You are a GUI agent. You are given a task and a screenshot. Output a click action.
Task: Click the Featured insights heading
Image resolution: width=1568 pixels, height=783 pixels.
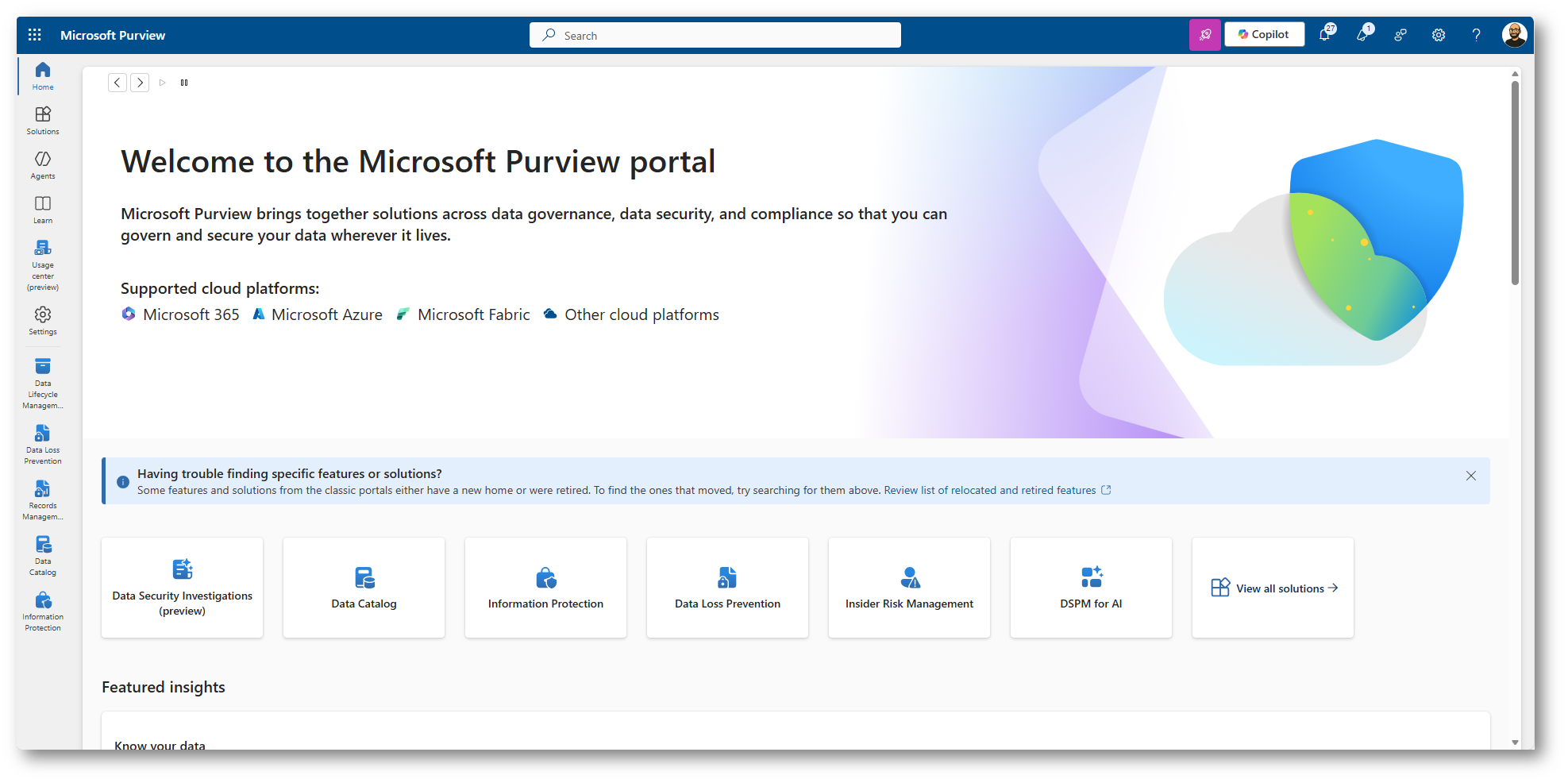pos(164,687)
